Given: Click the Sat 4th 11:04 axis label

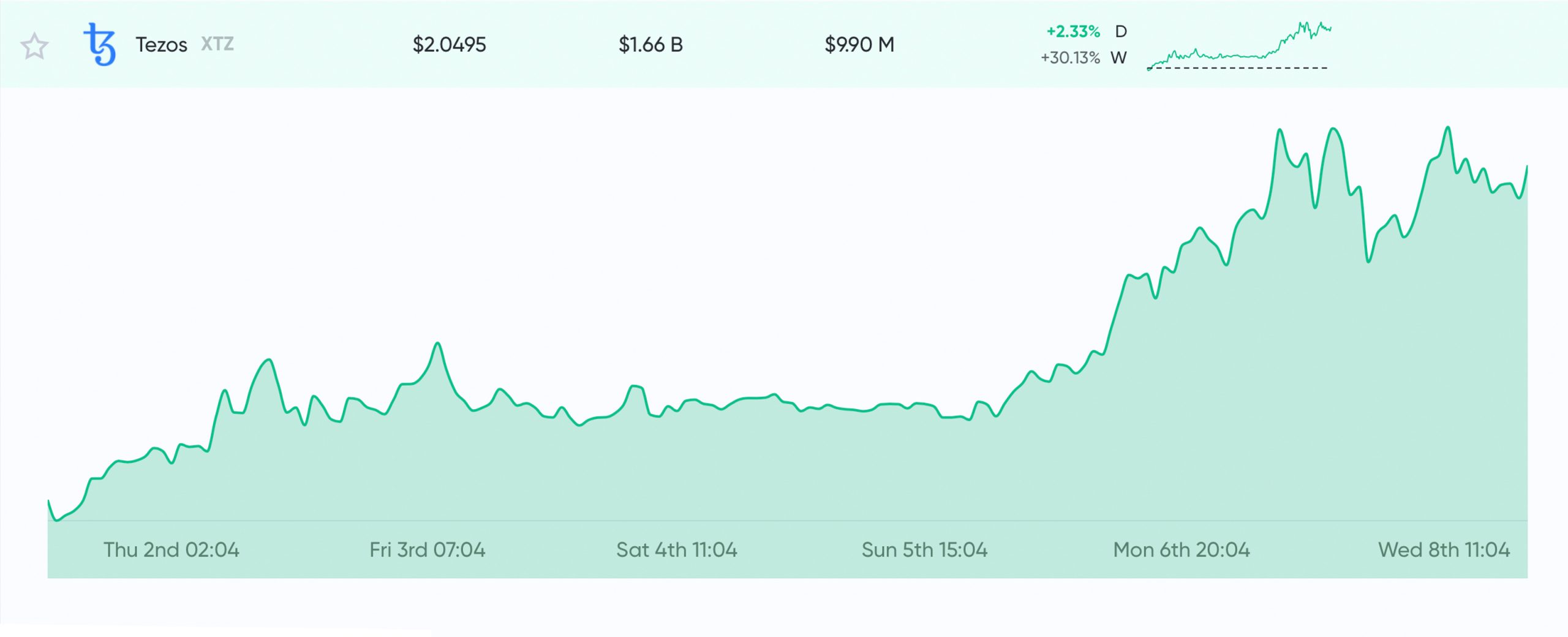Looking at the screenshot, I should tap(677, 550).
